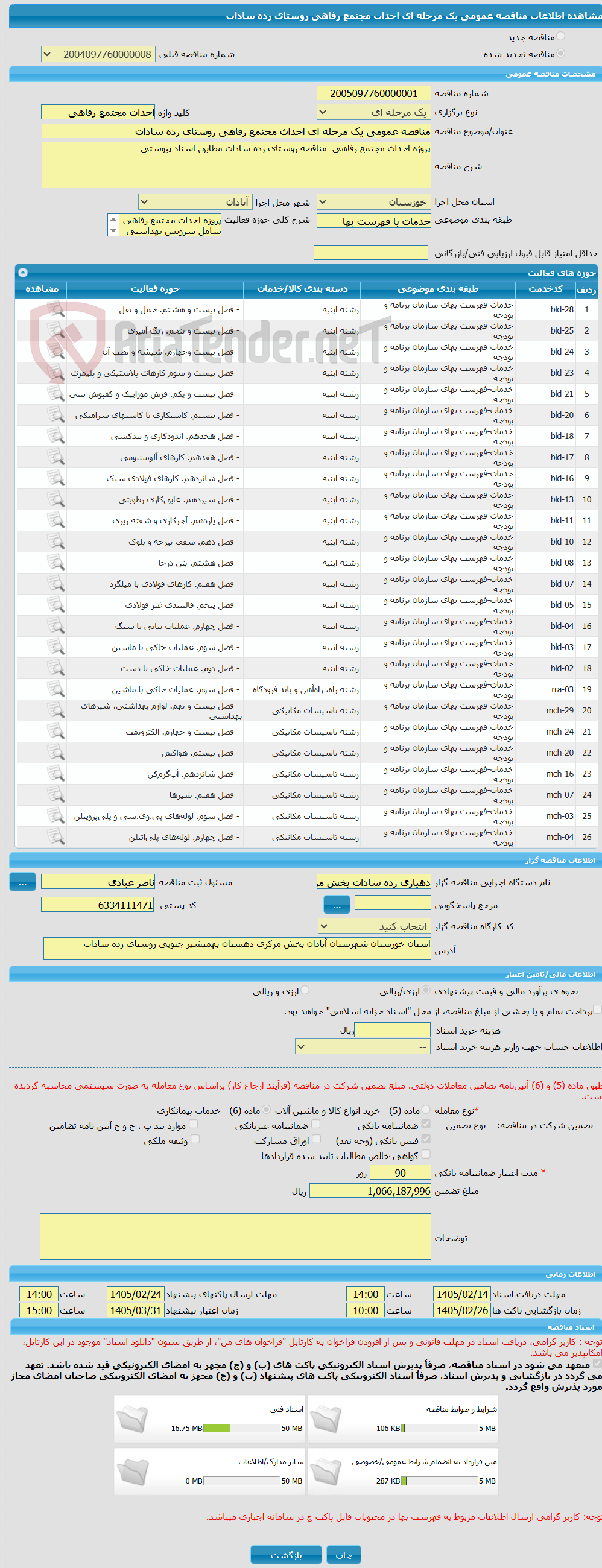602x1568 pixels.
Task: Open نوع برگزاری dropdown
Action: tap(374, 112)
